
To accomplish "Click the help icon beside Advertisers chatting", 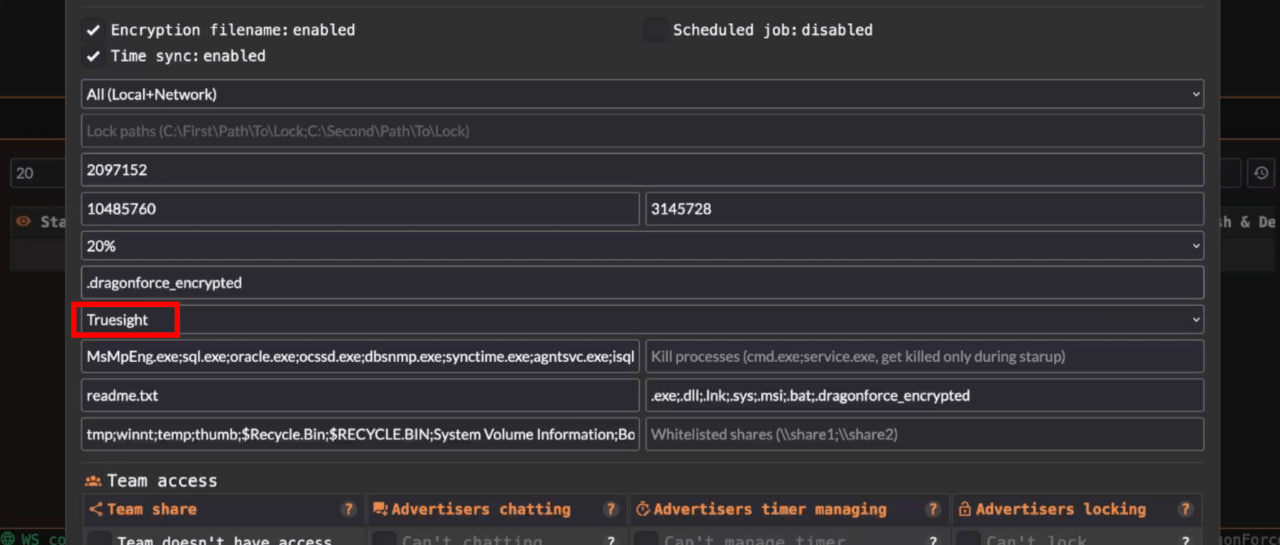I will pos(609,509).
